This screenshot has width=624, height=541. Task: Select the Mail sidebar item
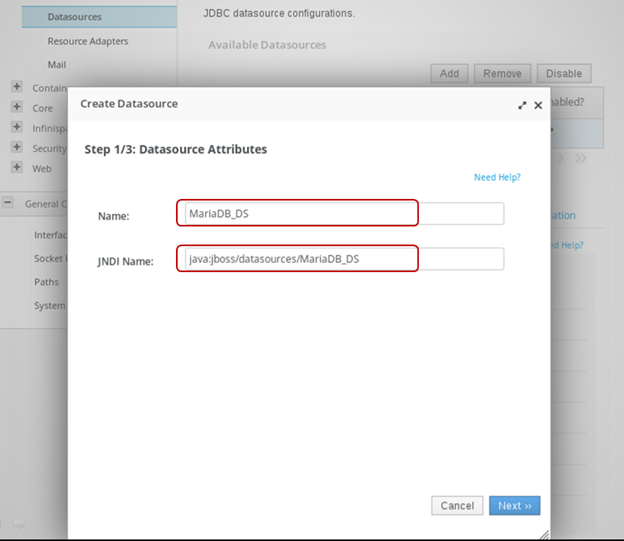[x=57, y=64]
